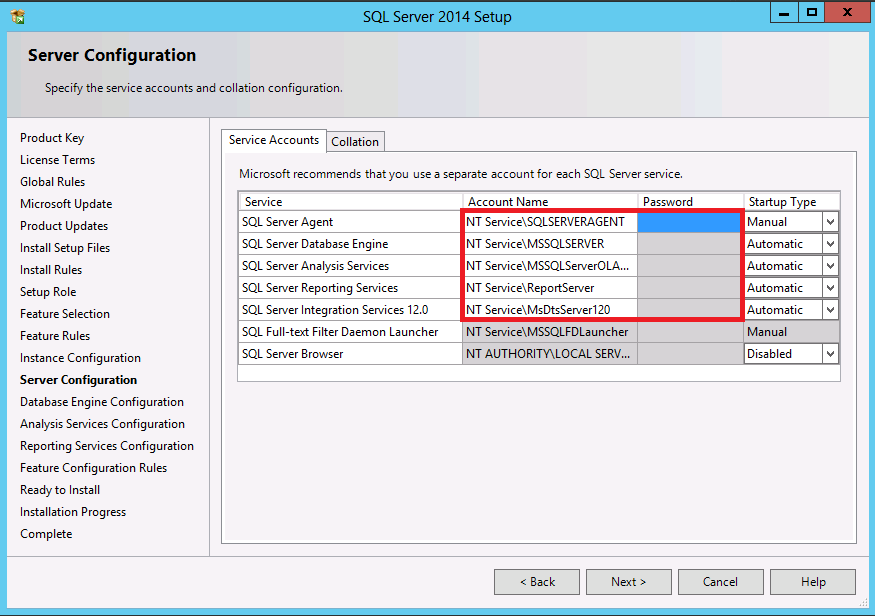Click the Service column header
Viewport: 875px width, 616px height.
[x=350, y=201]
